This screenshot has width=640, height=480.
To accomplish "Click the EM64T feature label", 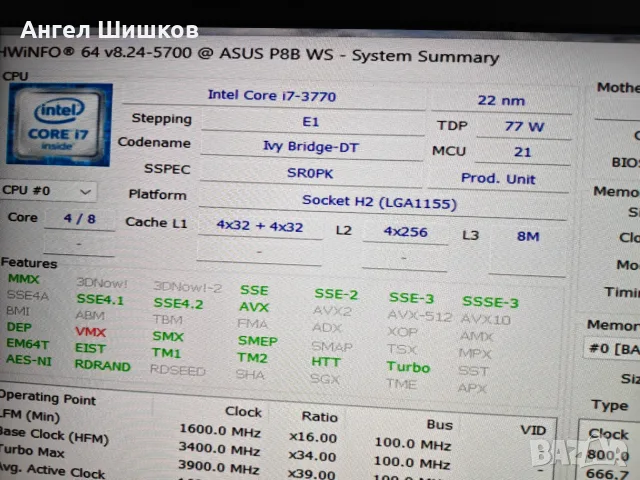I will [x=27, y=344].
